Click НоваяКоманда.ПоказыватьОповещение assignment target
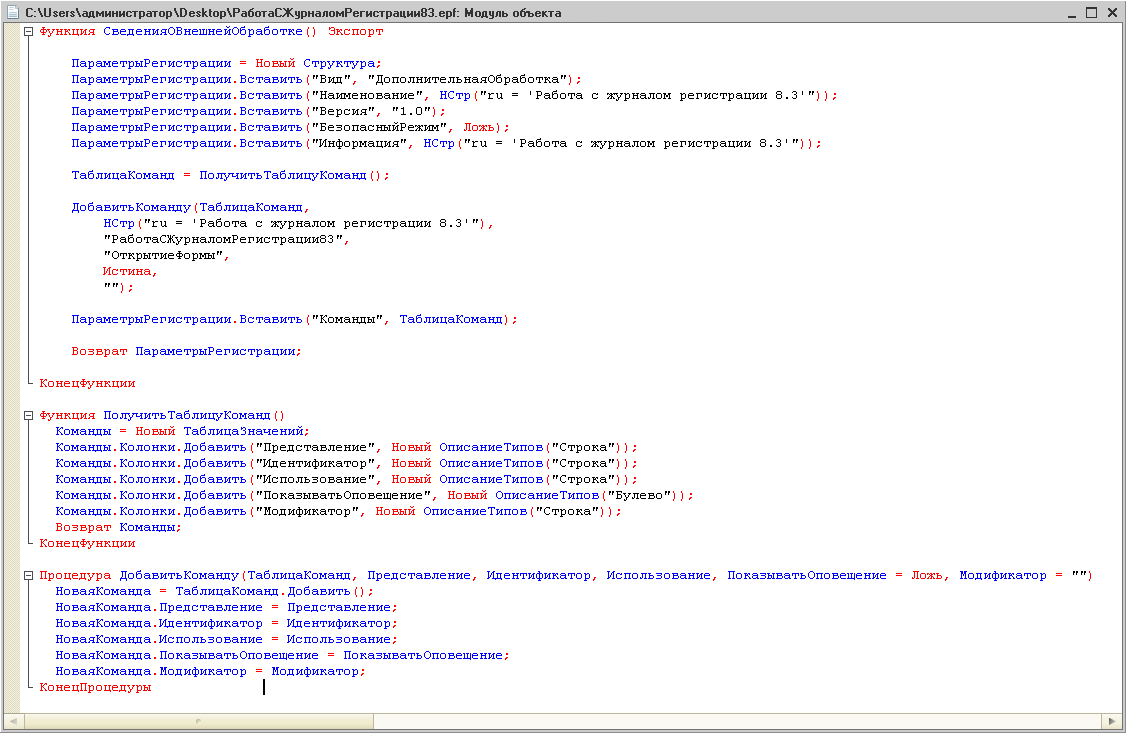1126x733 pixels. click(x=187, y=655)
